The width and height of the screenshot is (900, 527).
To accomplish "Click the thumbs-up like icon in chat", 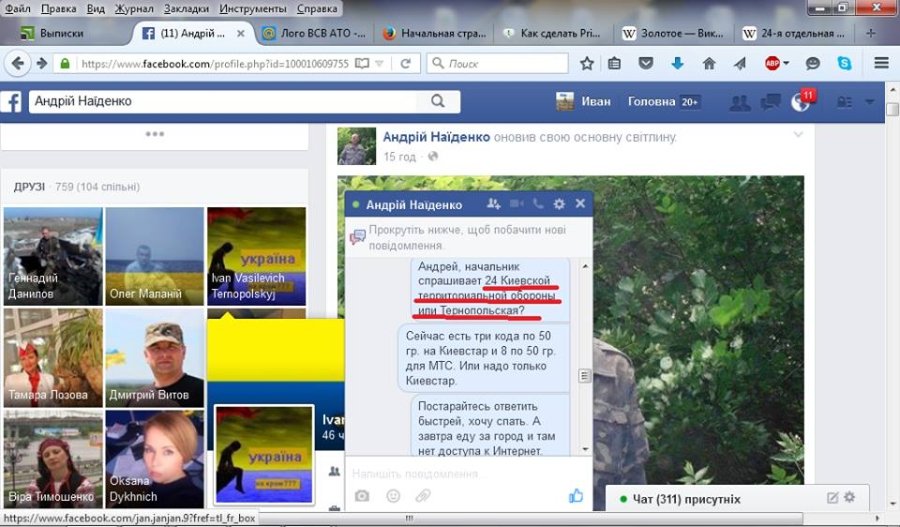I will pyautogui.click(x=576, y=496).
